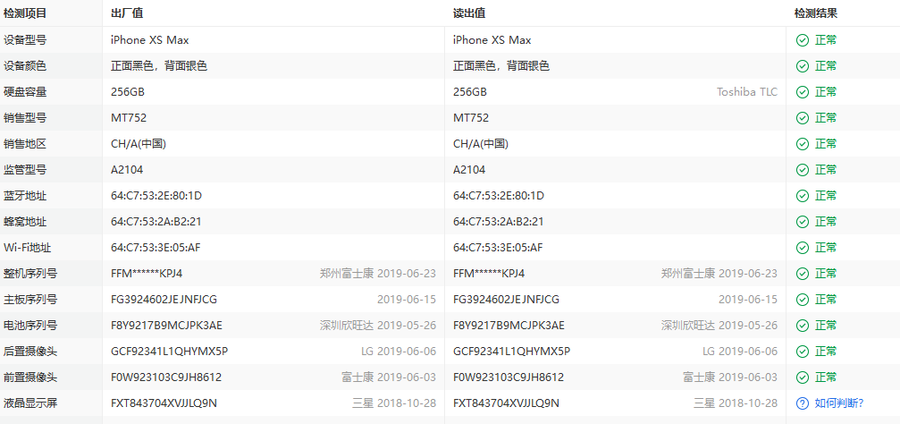Click read 三星 2018-10-28 note
Screen dimensions: 900x424
(736, 403)
